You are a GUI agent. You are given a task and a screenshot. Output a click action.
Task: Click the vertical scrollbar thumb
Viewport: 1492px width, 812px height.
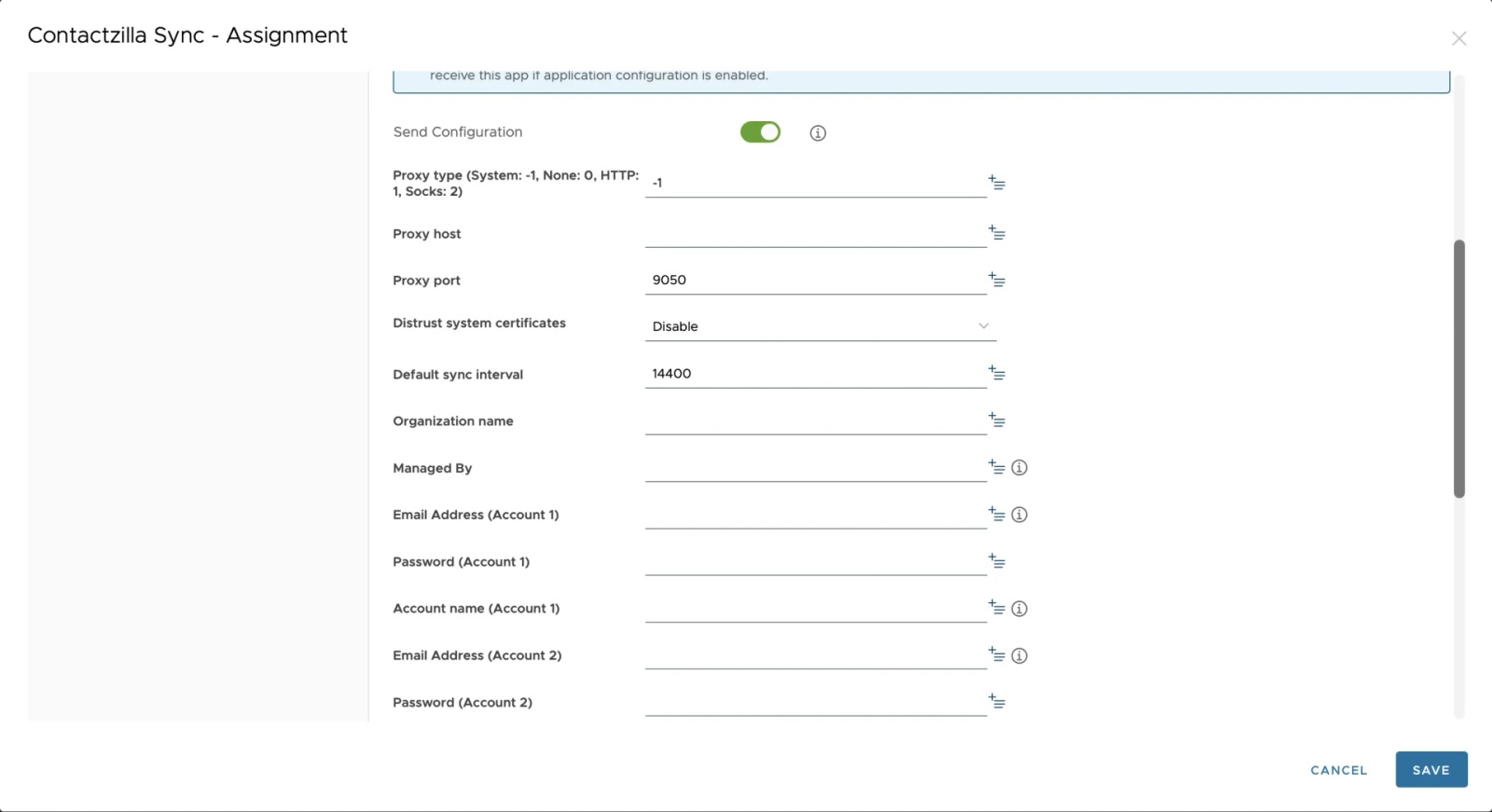[1459, 368]
